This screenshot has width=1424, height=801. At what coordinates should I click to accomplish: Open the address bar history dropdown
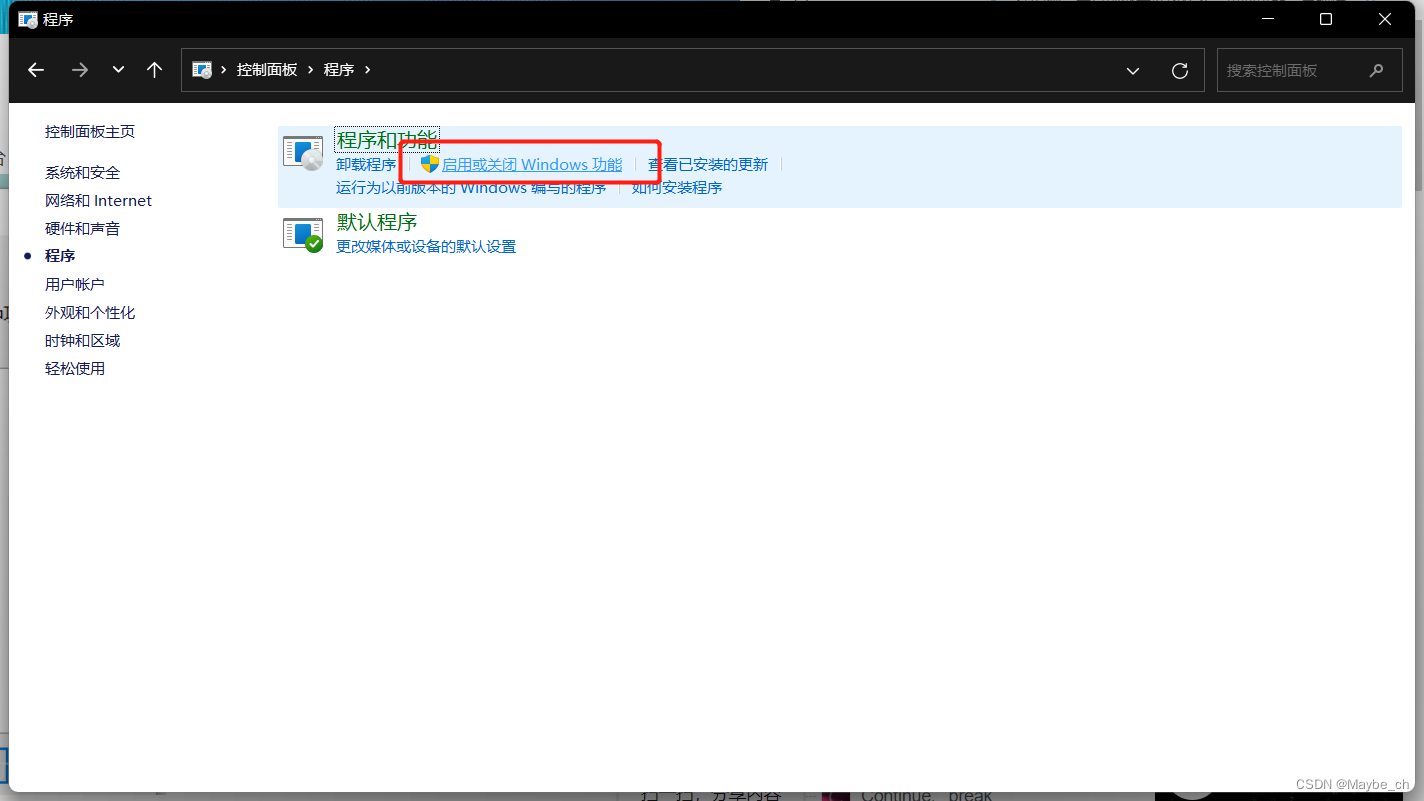click(1133, 71)
